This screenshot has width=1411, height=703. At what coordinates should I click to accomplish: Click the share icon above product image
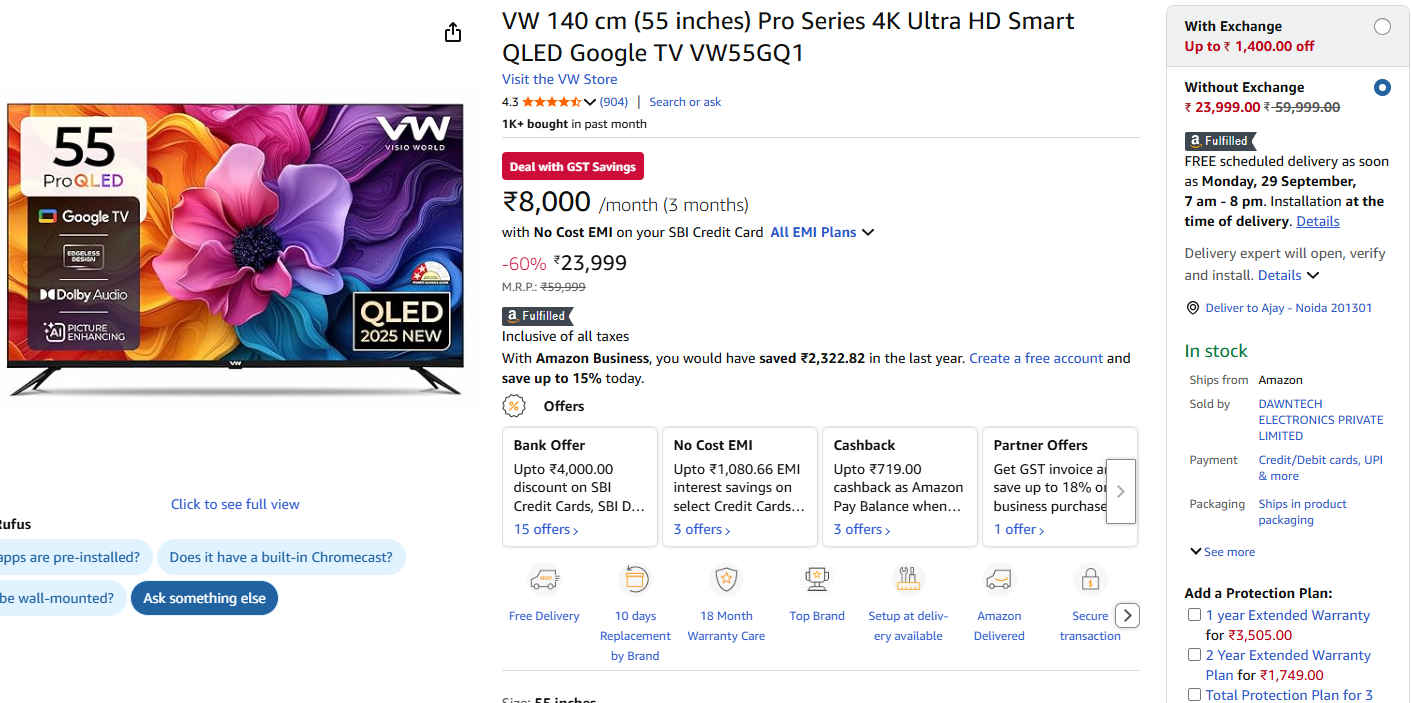point(453,33)
